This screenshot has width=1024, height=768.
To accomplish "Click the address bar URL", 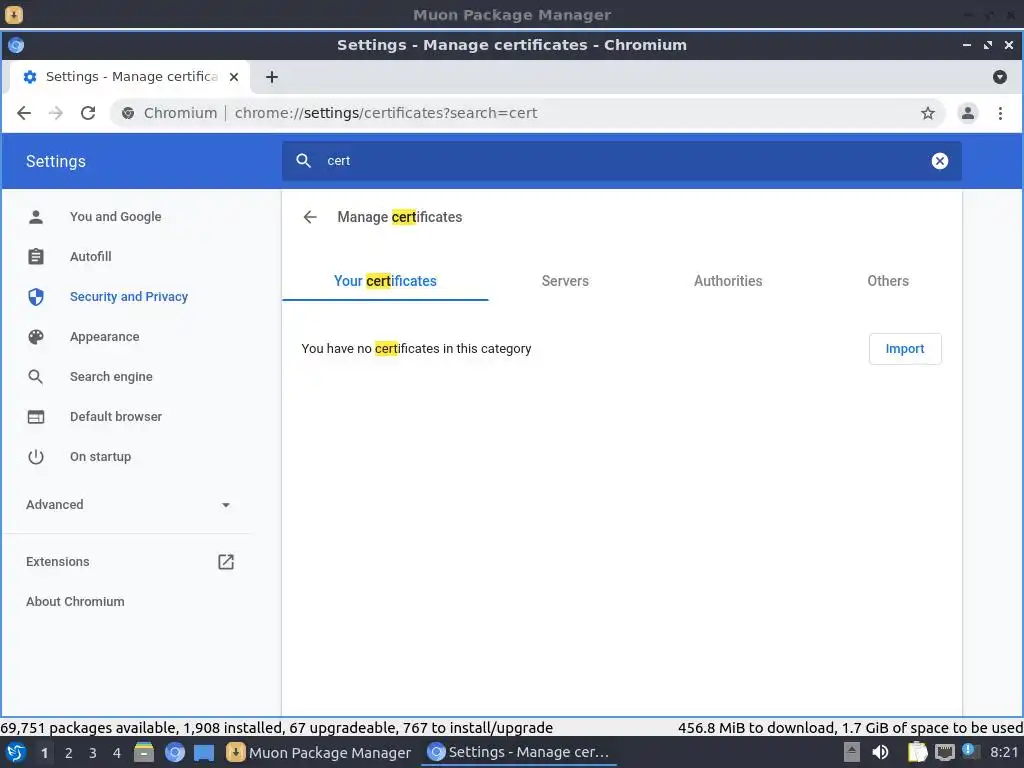I will [386, 113].
